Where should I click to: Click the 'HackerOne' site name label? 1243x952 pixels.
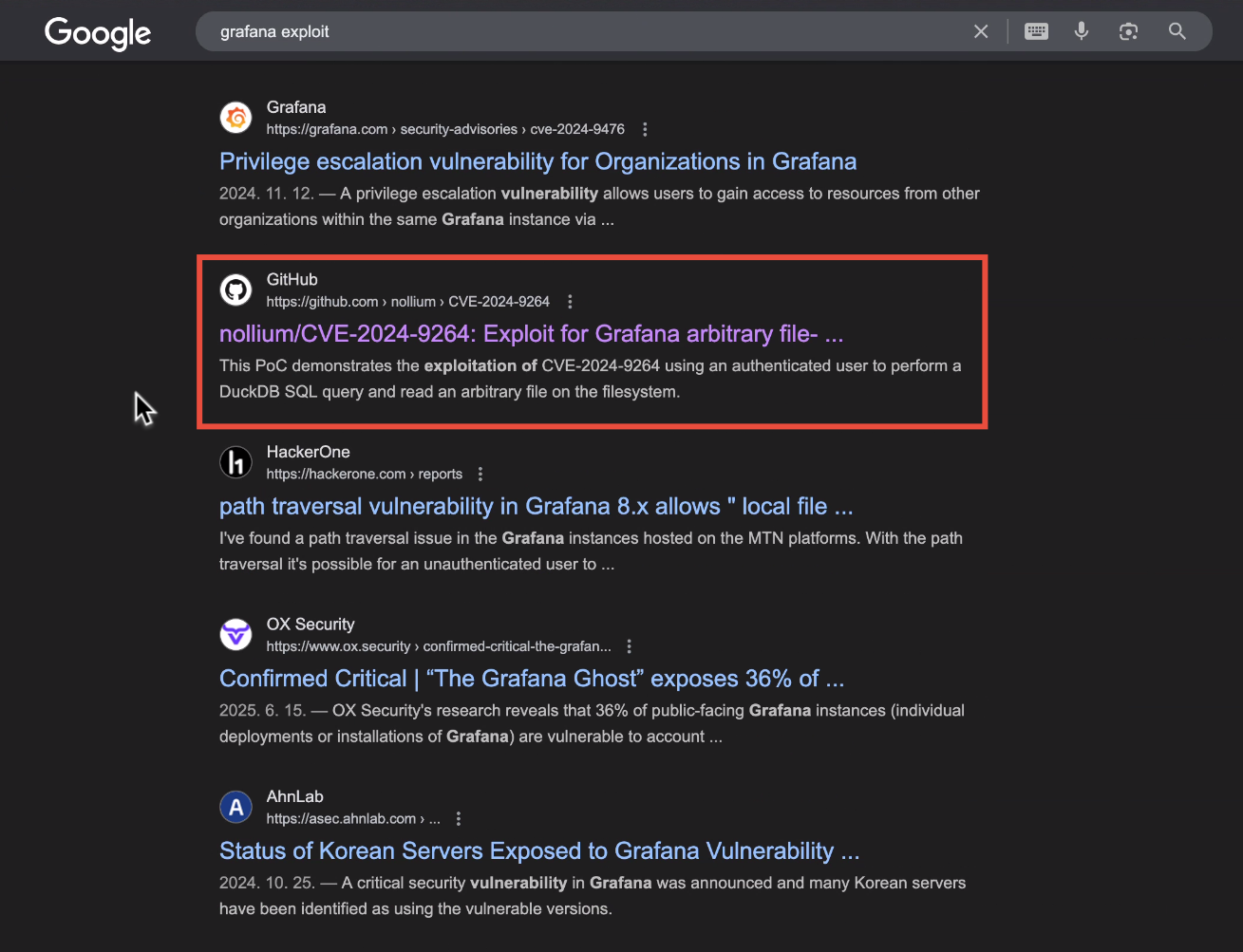(x=309, y=452)
